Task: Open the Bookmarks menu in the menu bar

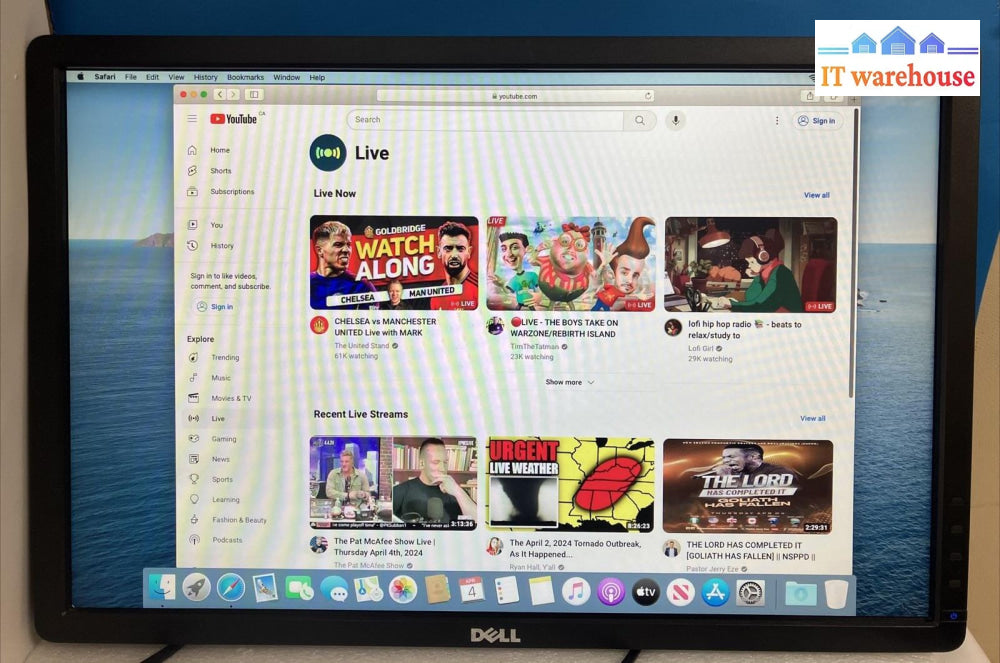Action: click(x=245, y=77)
